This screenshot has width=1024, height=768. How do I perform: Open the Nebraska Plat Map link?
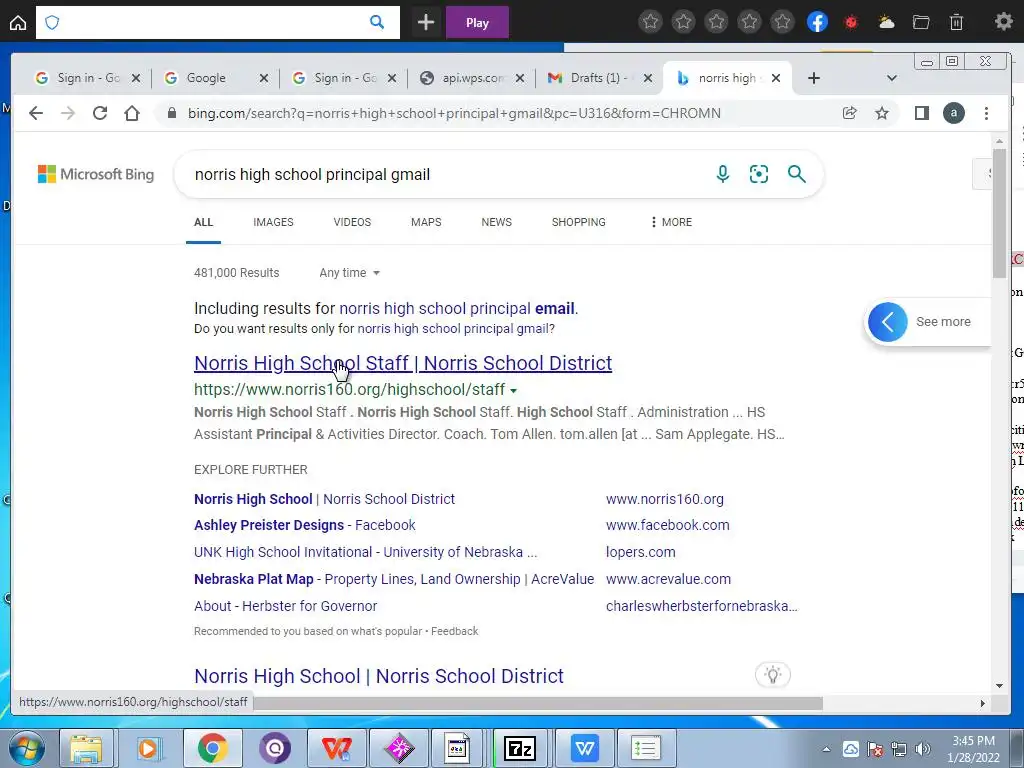[x=394, y=579]
